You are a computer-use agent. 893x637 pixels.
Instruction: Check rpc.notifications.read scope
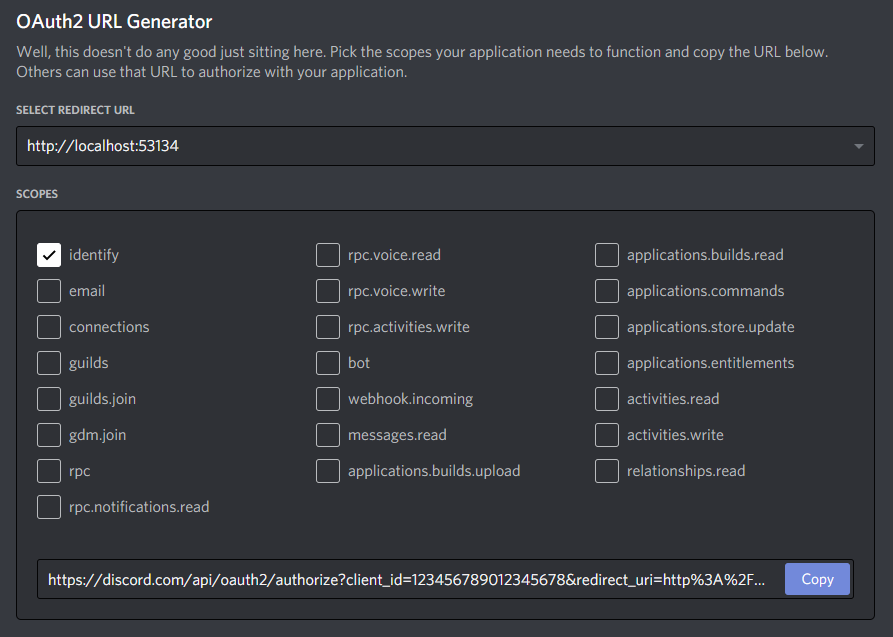pos(49,507)
